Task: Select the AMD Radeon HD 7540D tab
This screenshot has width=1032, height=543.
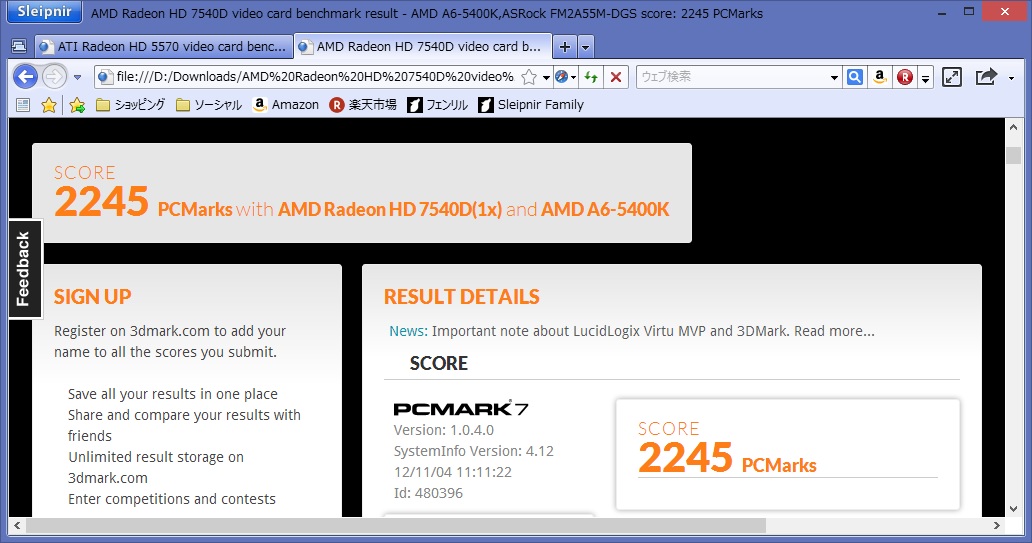Action: (423, 47)
